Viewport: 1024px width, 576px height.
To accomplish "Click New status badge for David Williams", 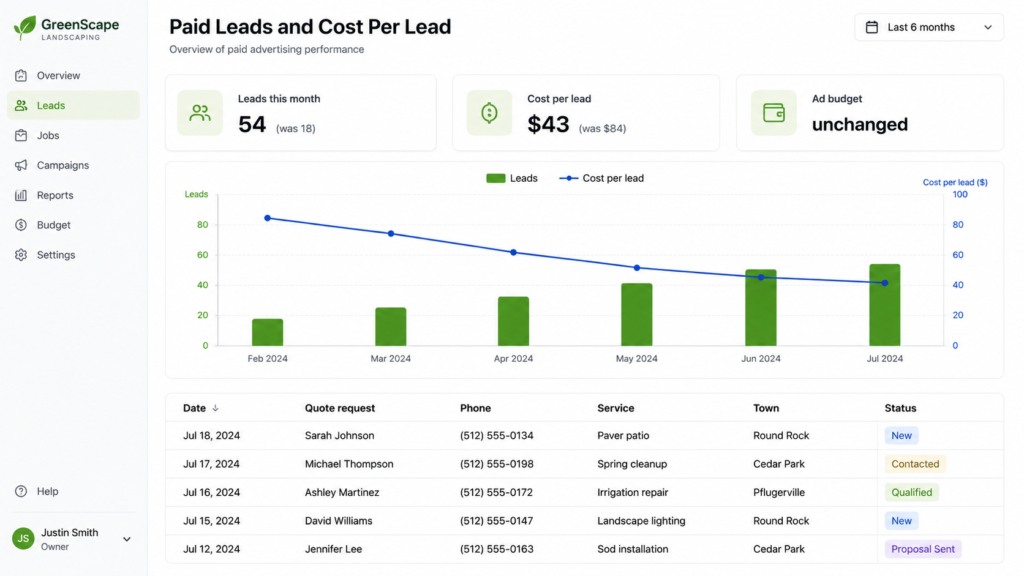I will coord(901,521).
